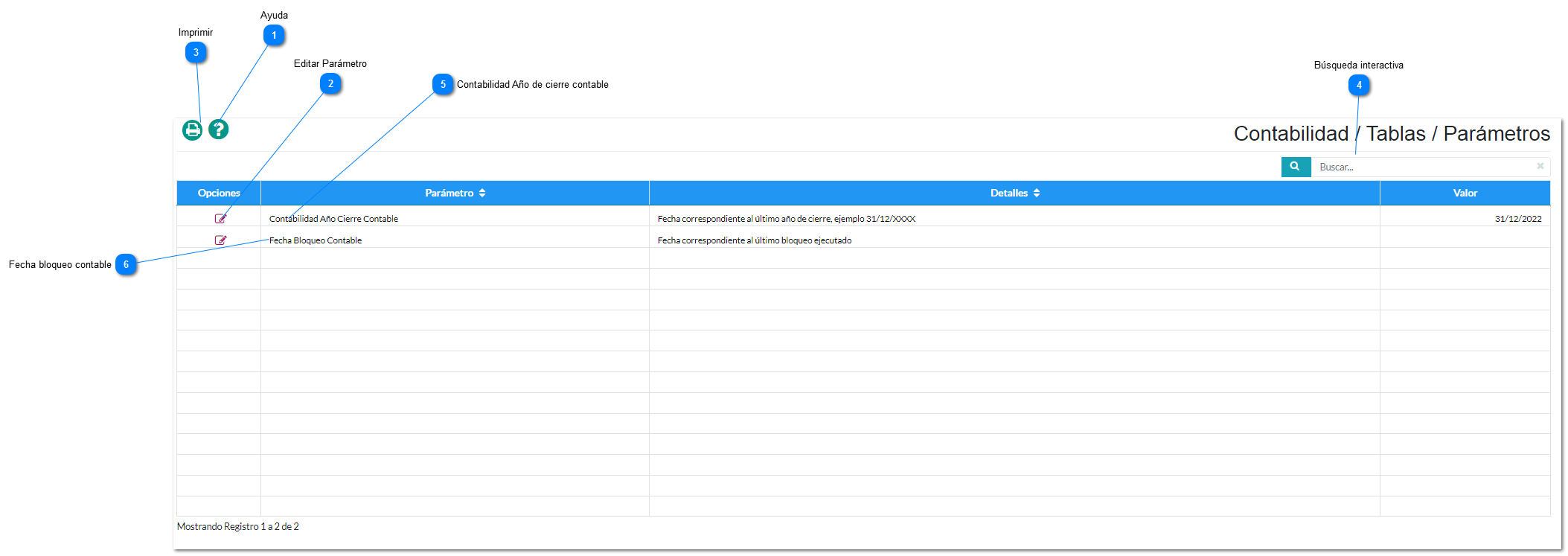Click the value 31/12/2022
Image resolution: width=1568 pixels, height=556 pixels.
(x=1518, y=219)
